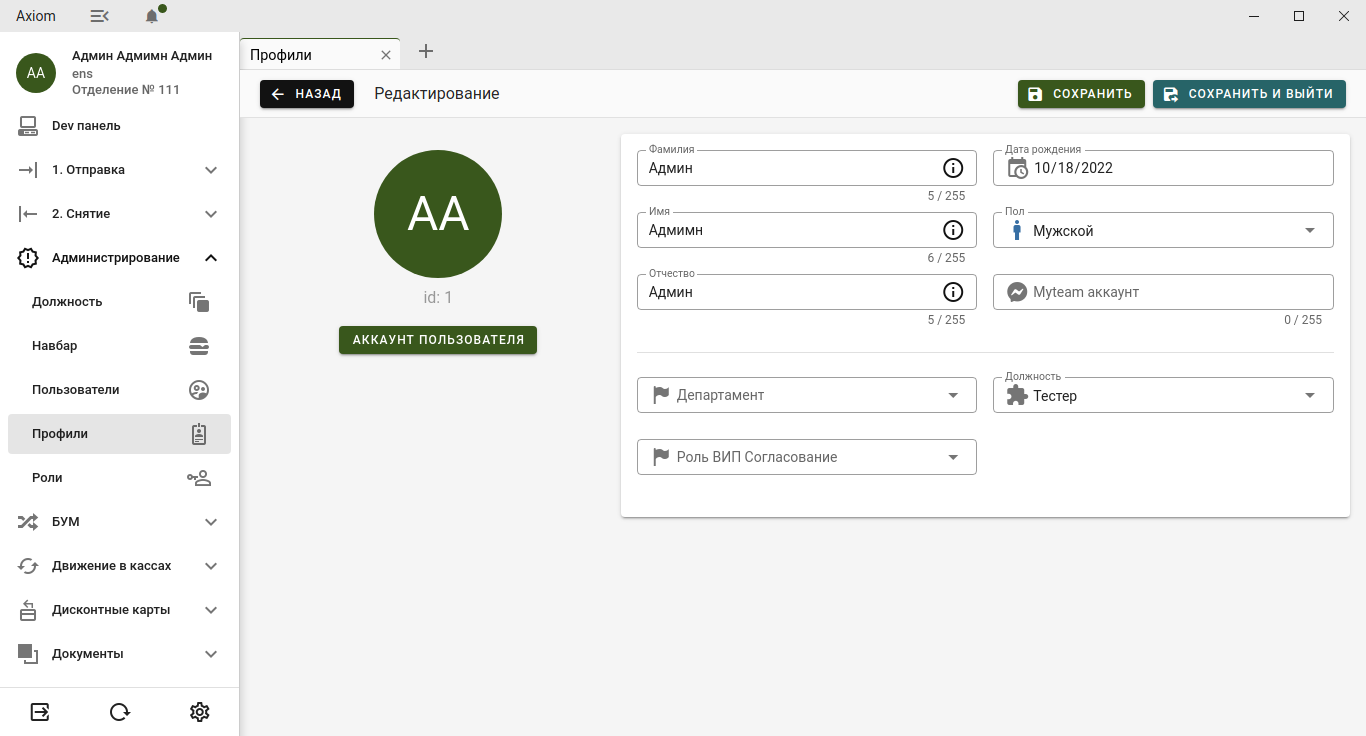Viewport: 1366px width, 736px height.
Task: Click logout icon at sidebar bottom
Action: pos(40,712)
